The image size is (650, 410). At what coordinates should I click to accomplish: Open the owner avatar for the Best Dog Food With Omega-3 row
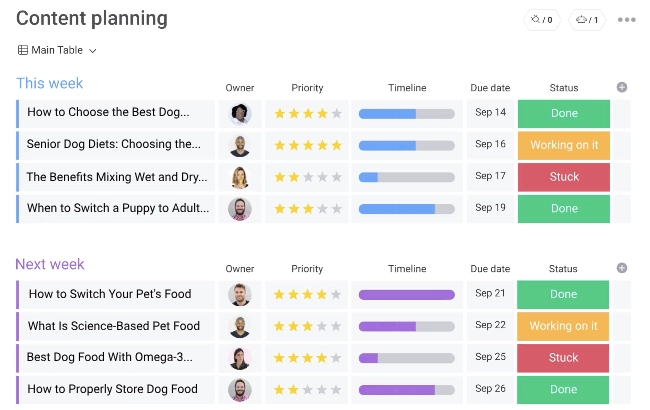pyautogui.click(x=240, y=358)
